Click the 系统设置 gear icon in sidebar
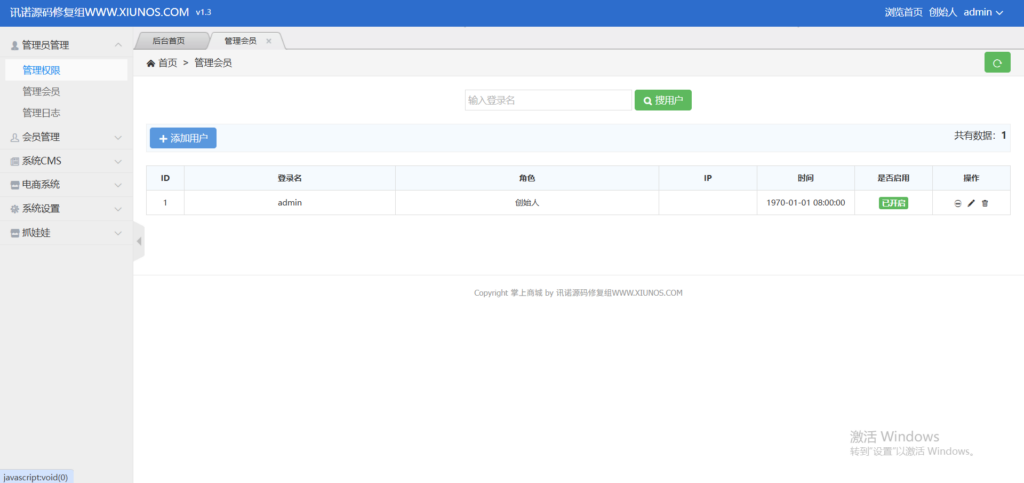 tap(14, 209)
